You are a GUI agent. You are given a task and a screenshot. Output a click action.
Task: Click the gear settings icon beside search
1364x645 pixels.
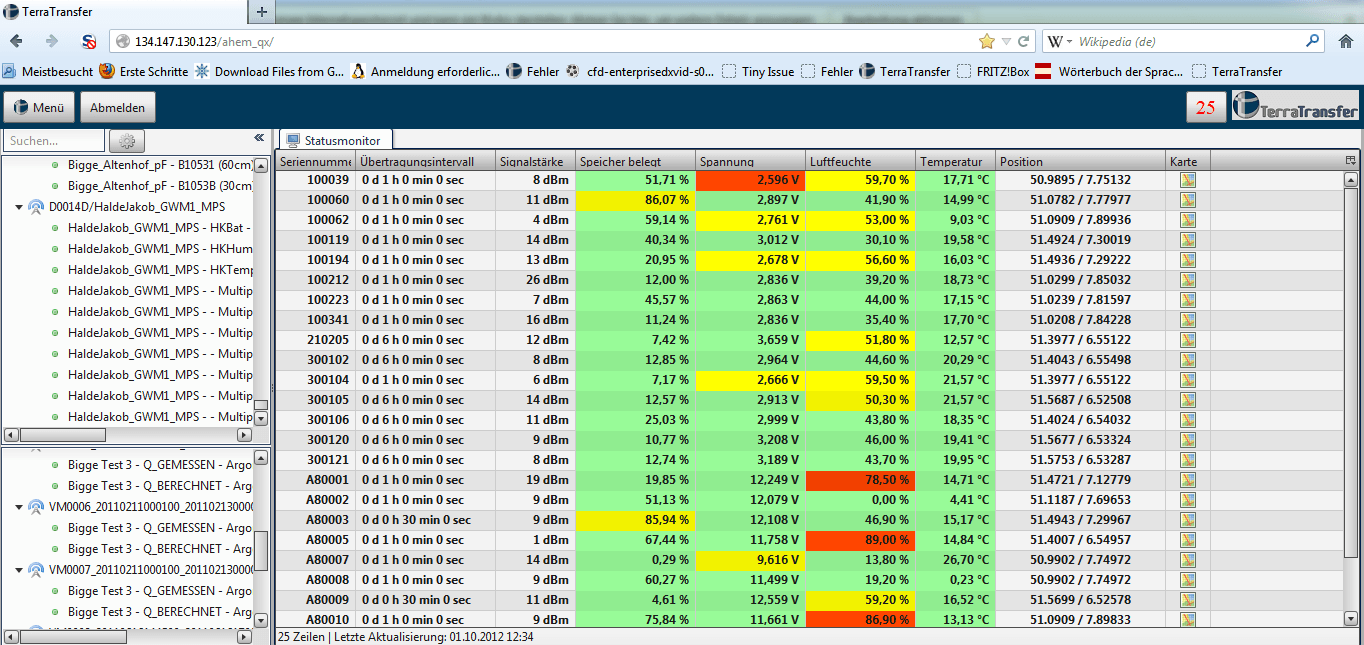(x=127, y=141)
